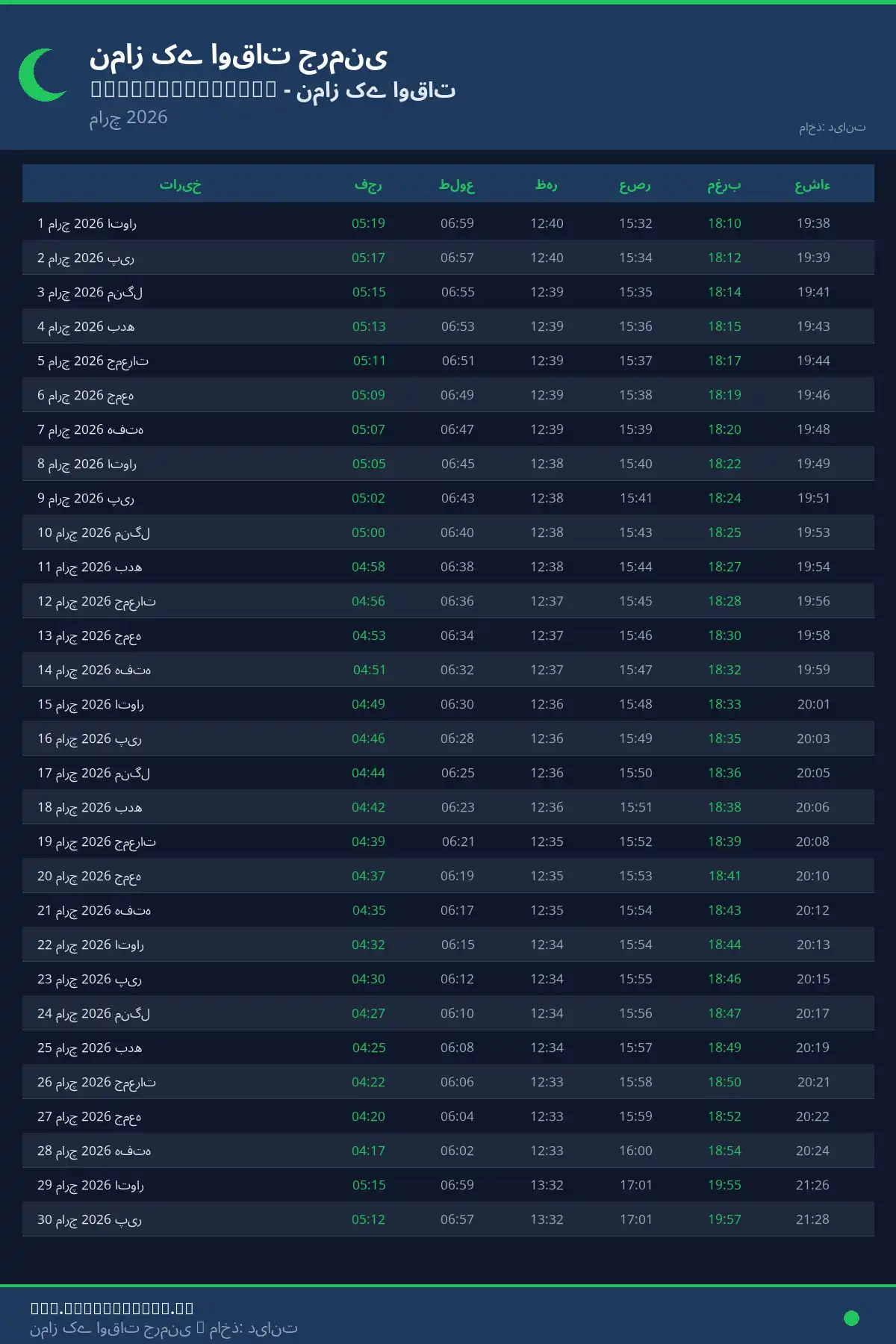Screen dimensions: 896x1344
Task: Click the فجر (Fajr) column header
Action: (368, 184)
